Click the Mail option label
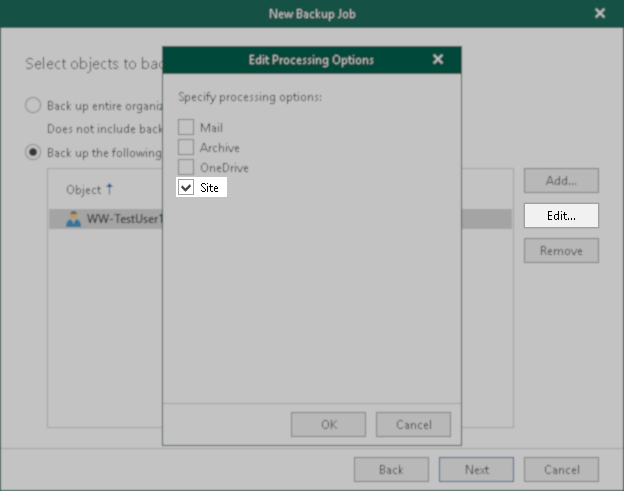The image size is (624, 491). (211, 128)
